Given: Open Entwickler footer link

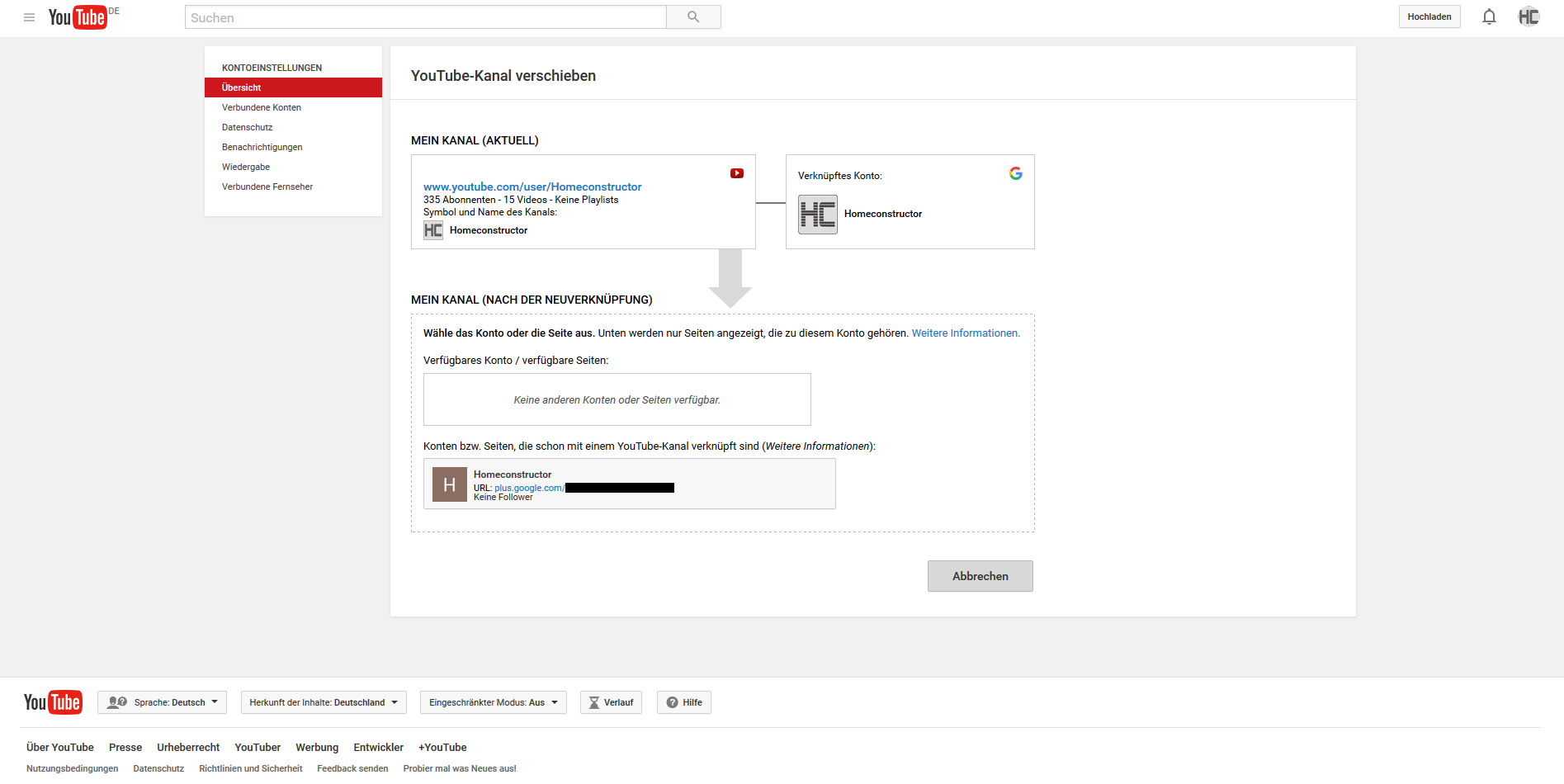Looking at the screenshot, I should 378,748.
